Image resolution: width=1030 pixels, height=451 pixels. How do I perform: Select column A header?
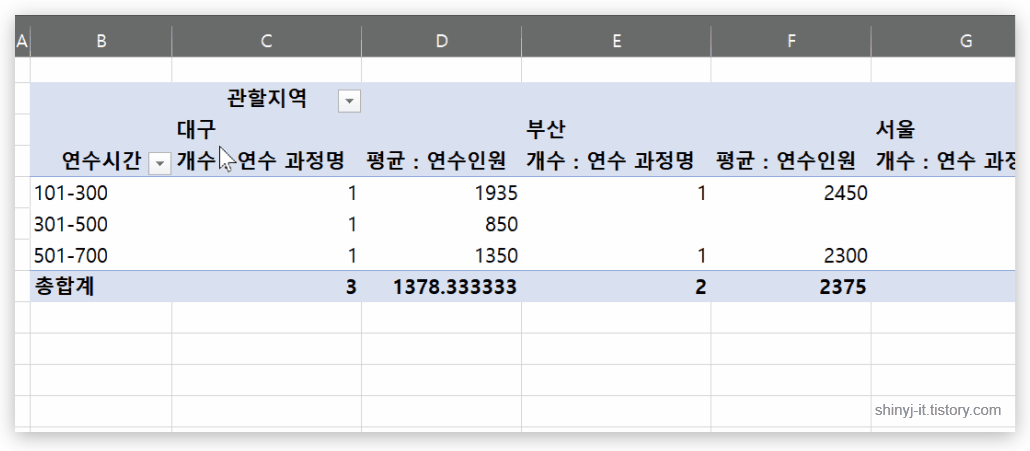tap(22, 41)
